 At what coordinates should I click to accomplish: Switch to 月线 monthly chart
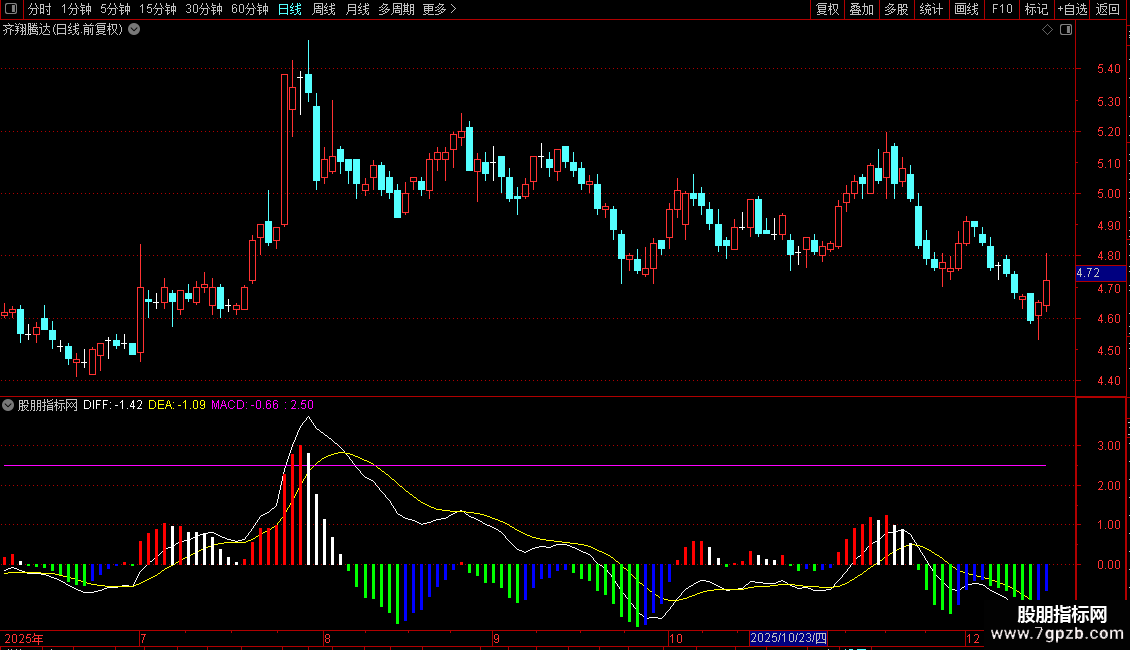point(357,9)
